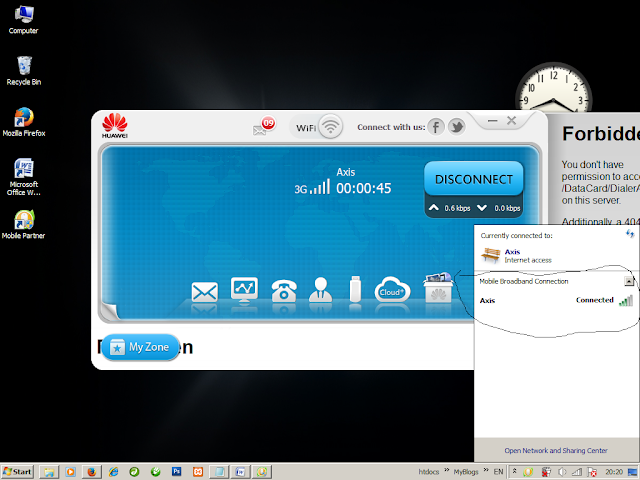Open the telephone call icon
Viewport: 640px width, 480px height.
(284, 291)
